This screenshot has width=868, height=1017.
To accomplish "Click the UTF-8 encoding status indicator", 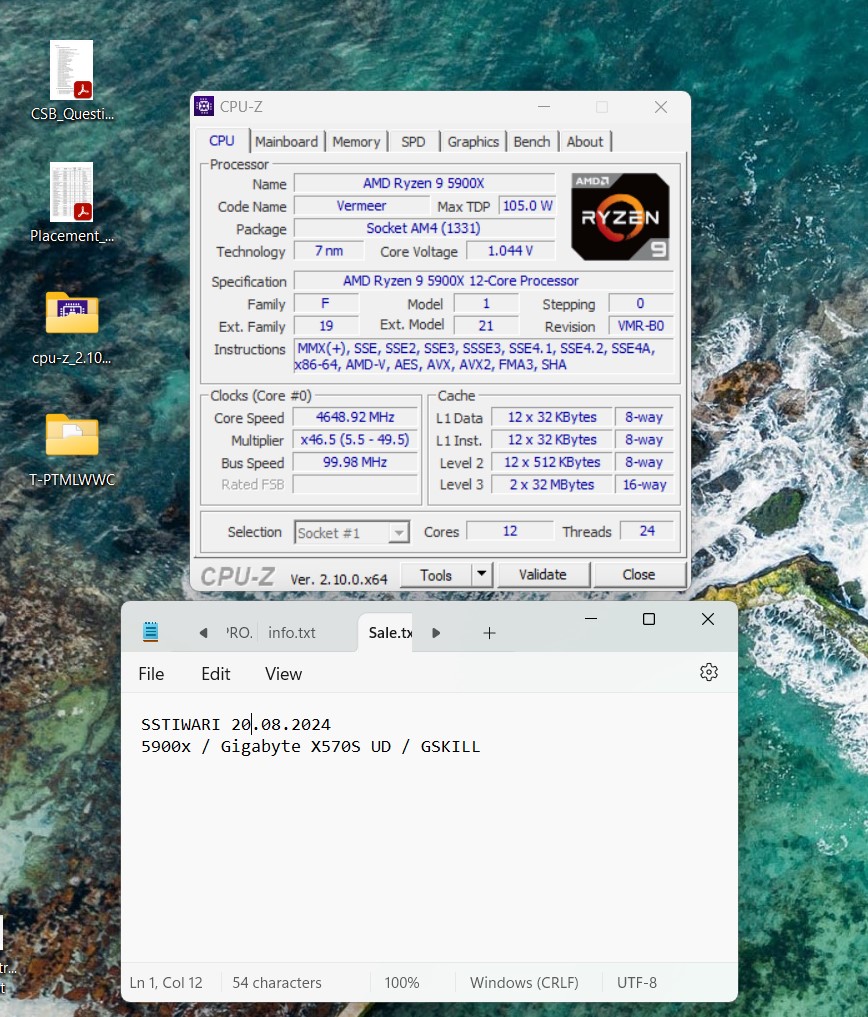I will [637, 983].
